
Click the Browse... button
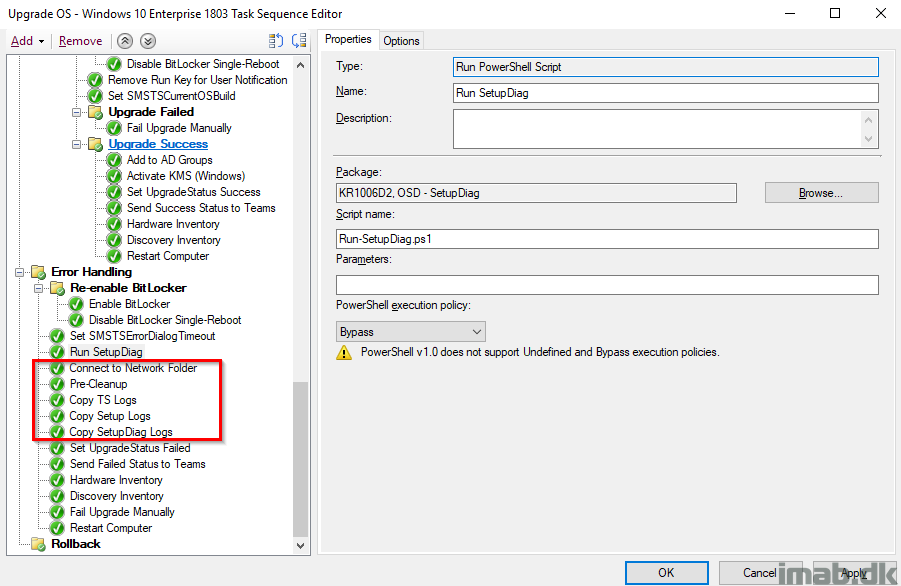click(821, 193)
